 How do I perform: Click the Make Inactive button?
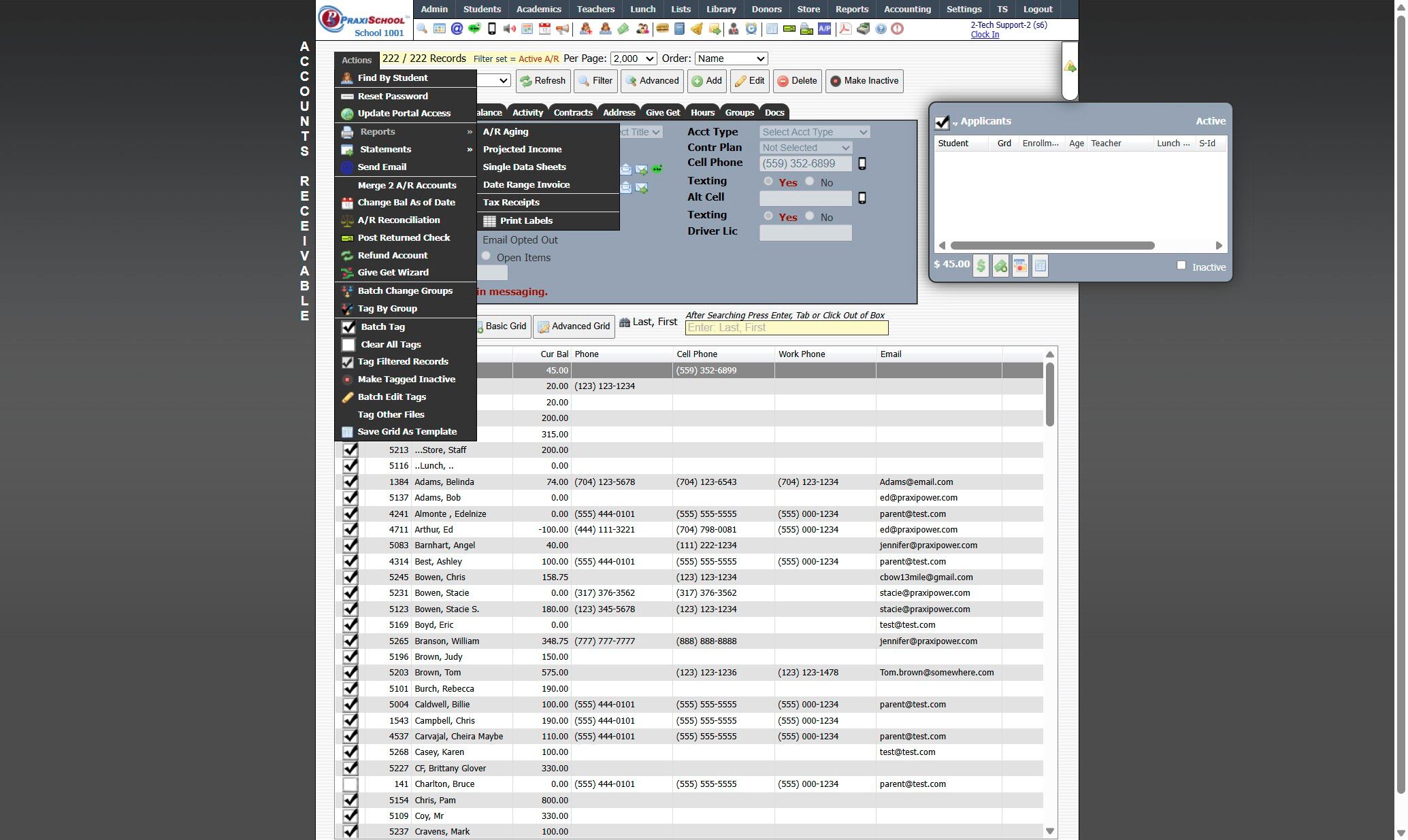coord(864,81)
